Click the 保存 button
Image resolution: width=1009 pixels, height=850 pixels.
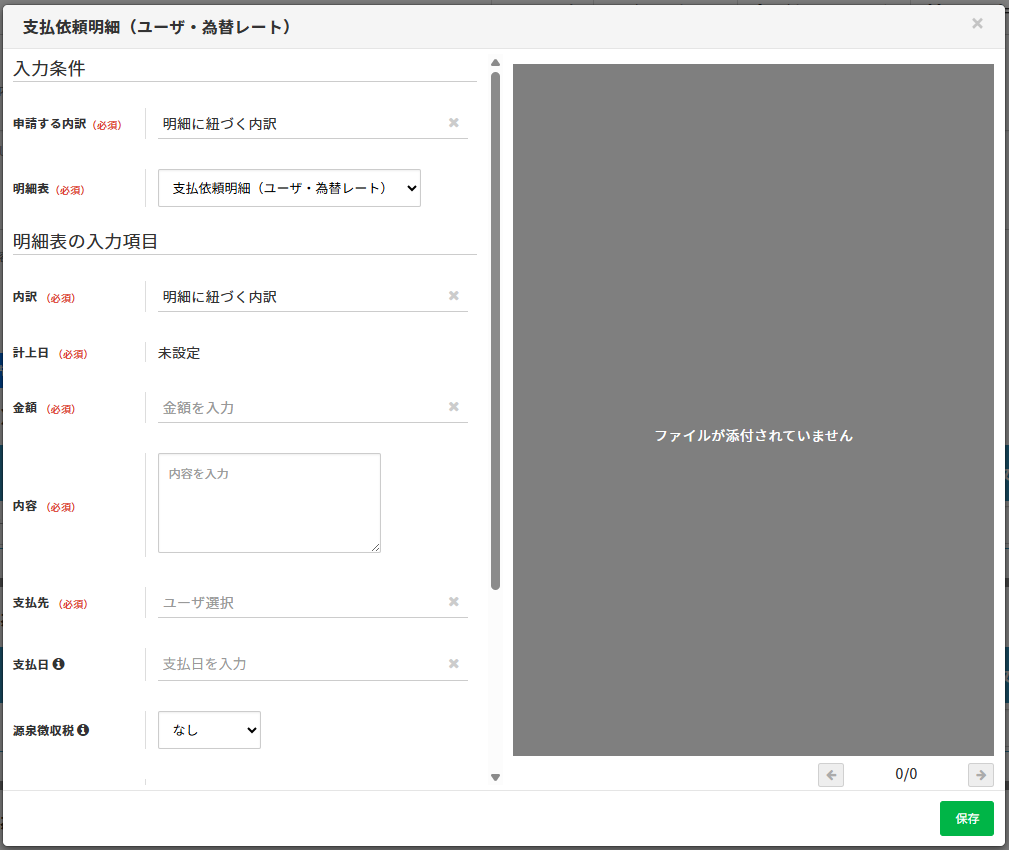[x=966, y=818]
